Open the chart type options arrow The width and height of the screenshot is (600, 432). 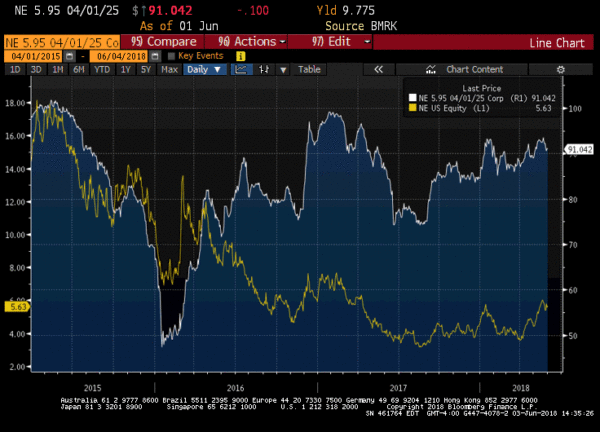point(283,70)
